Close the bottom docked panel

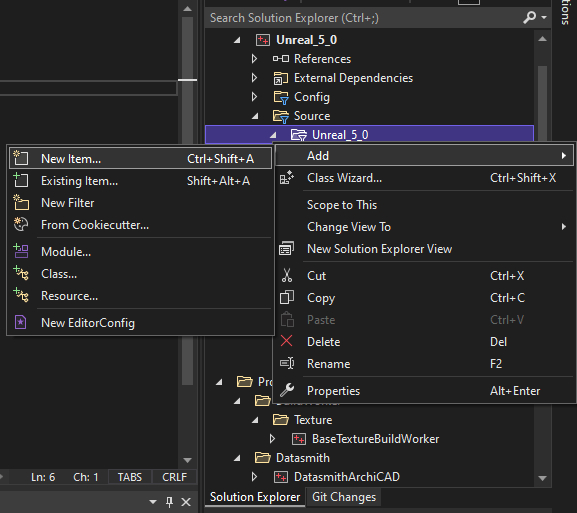point(186,502)
